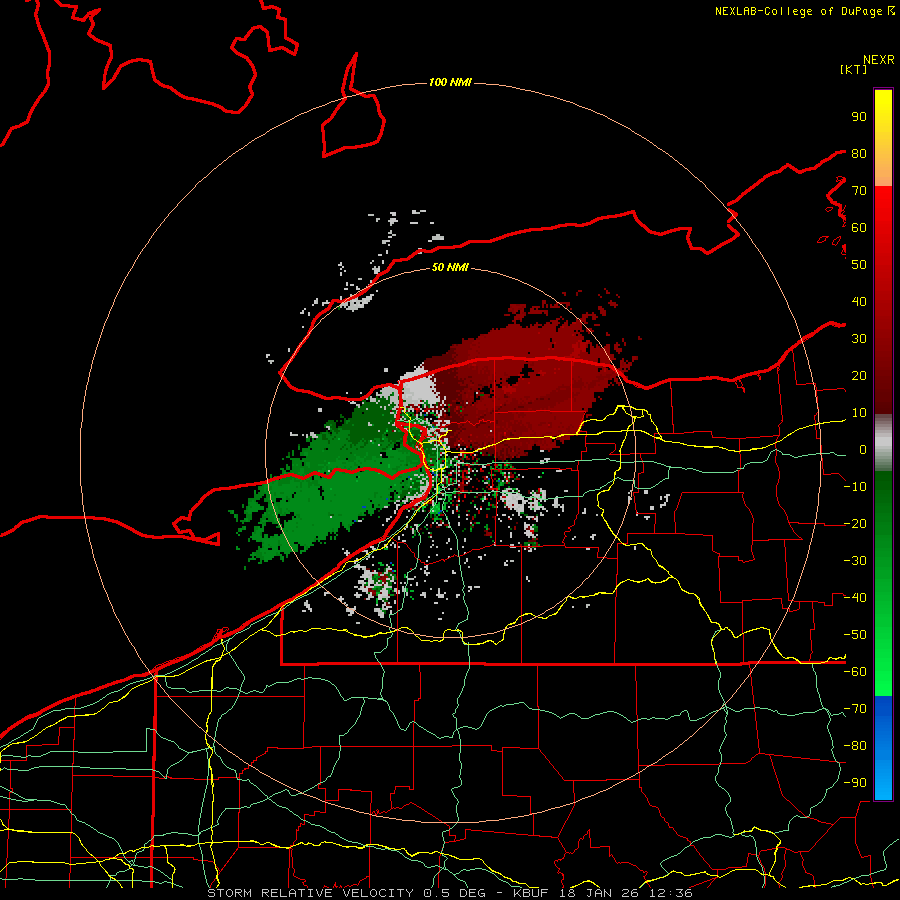This screenshot has height=900, width=900.
Task: Click the 0 value on velocity scale
Action: pyautogui.click(x=863, y=449)
